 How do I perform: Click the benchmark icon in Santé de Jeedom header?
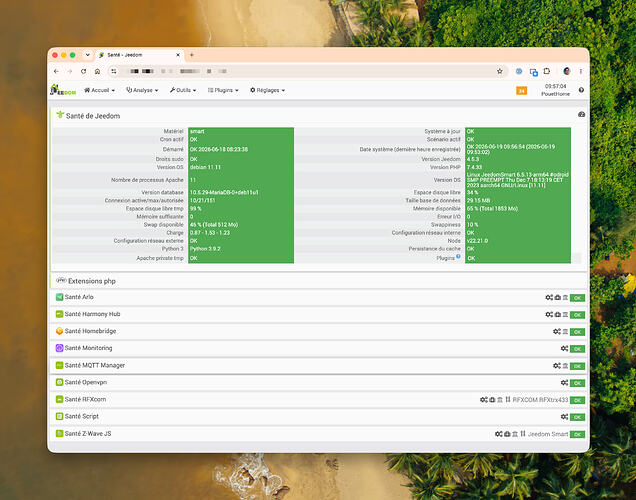pyautogui.click(x=581, y=115)
